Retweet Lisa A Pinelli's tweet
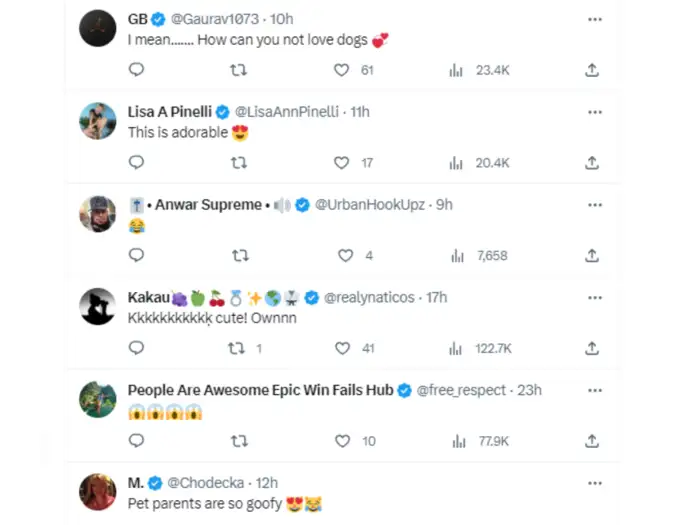The image size is (700, 525). 239,162
